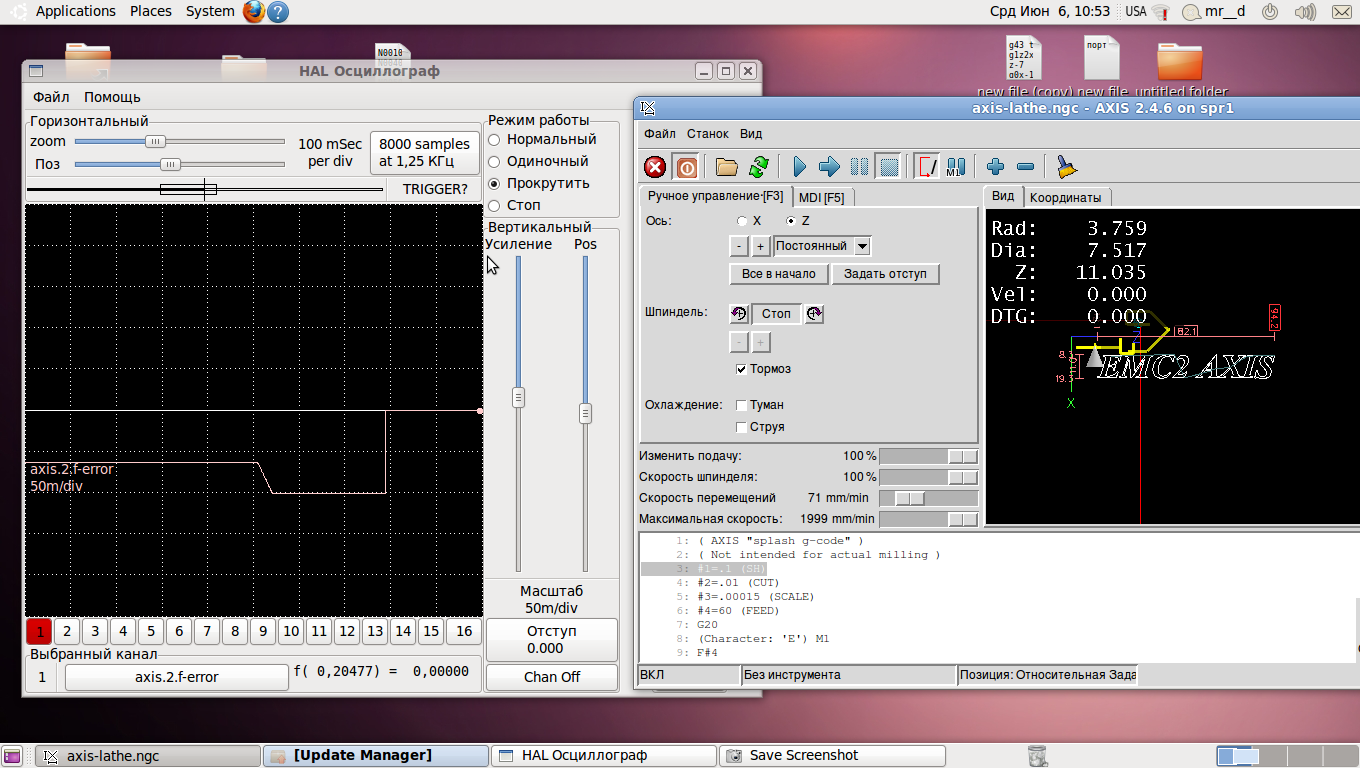Uncheck the Тормоз brake checkbox

(x=741, y=369)
